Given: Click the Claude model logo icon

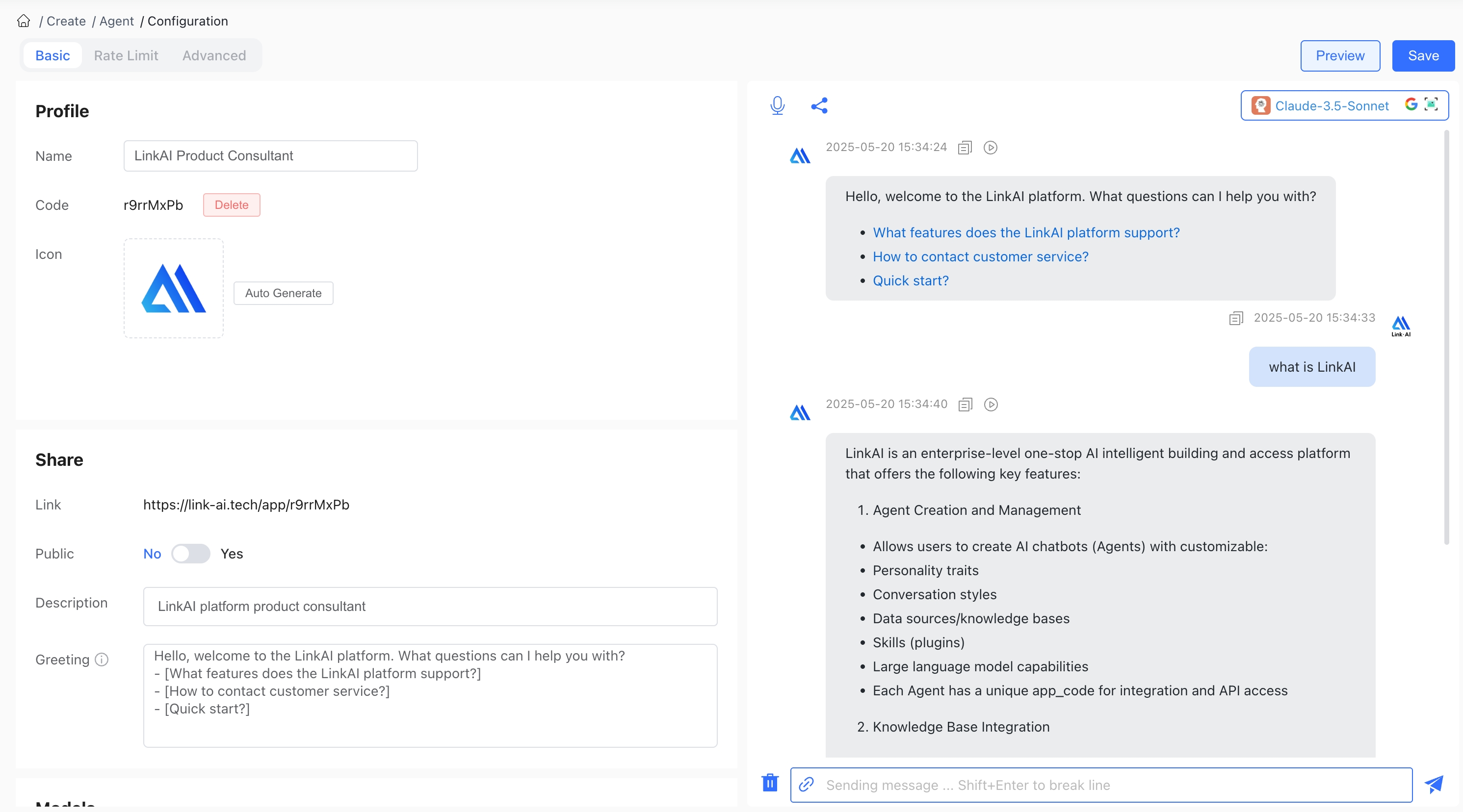Looking at the screenshot, I should click(1261, 105).
